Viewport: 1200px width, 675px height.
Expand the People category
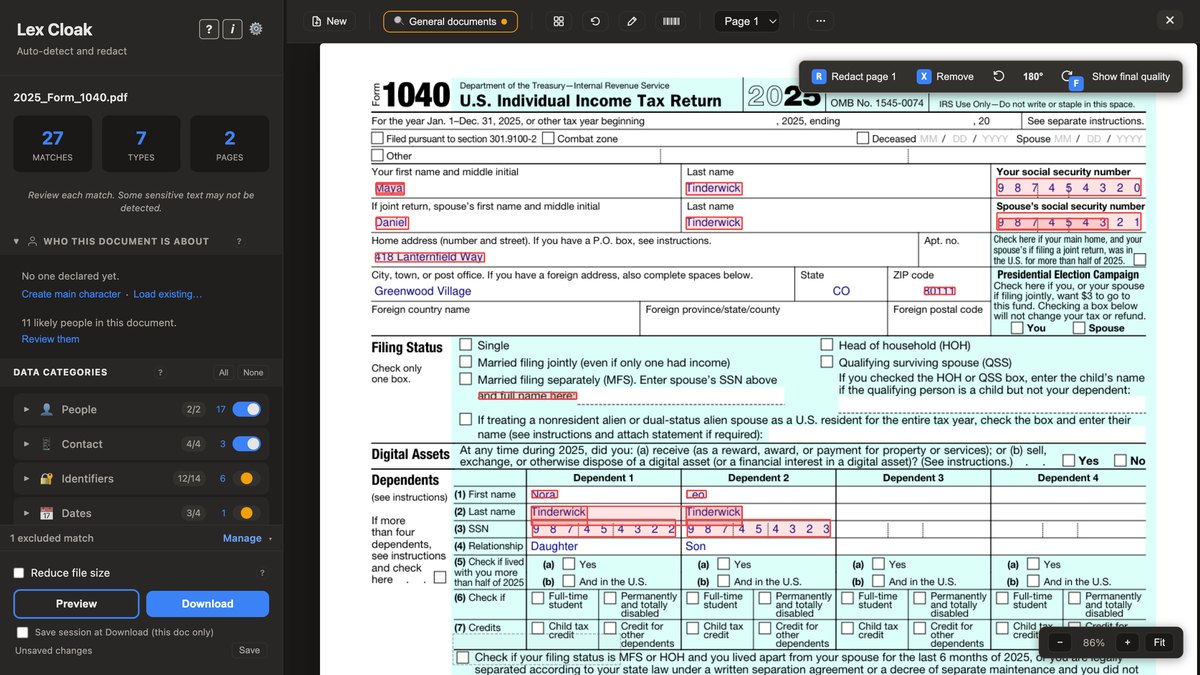tap(27, 409)
